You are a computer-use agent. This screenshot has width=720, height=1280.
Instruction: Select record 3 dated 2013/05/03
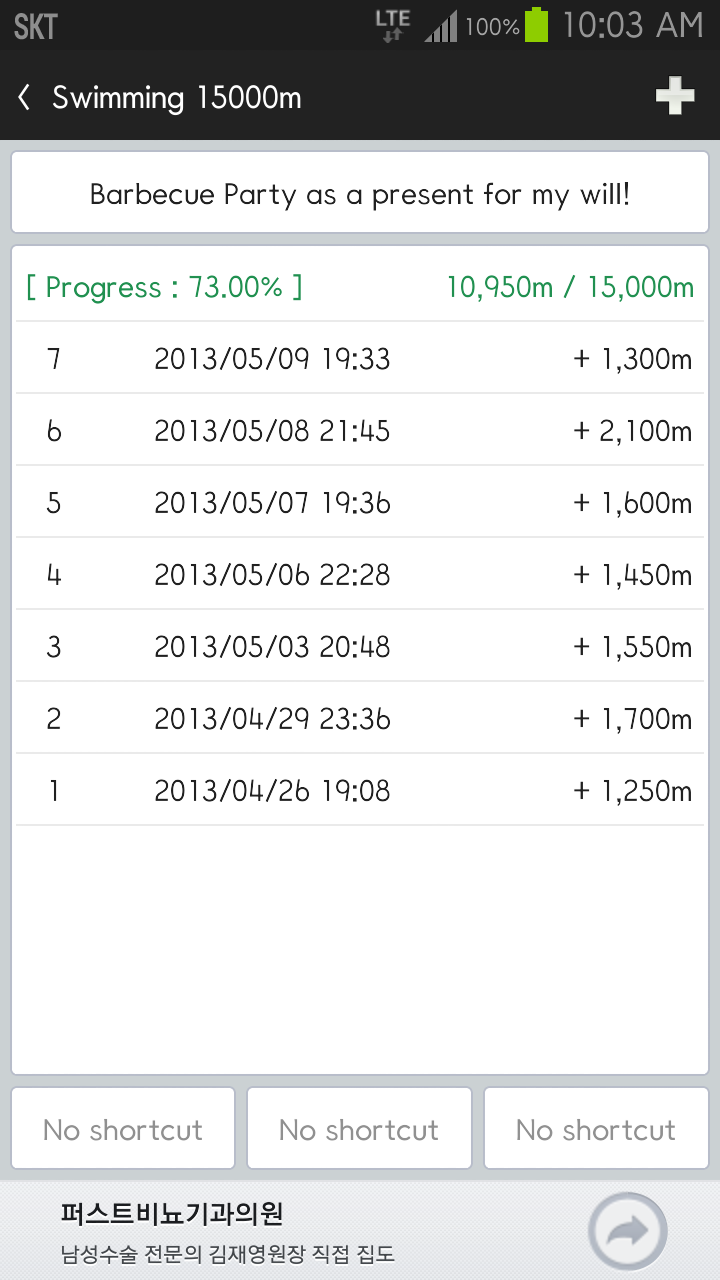(x=360, y=646)
